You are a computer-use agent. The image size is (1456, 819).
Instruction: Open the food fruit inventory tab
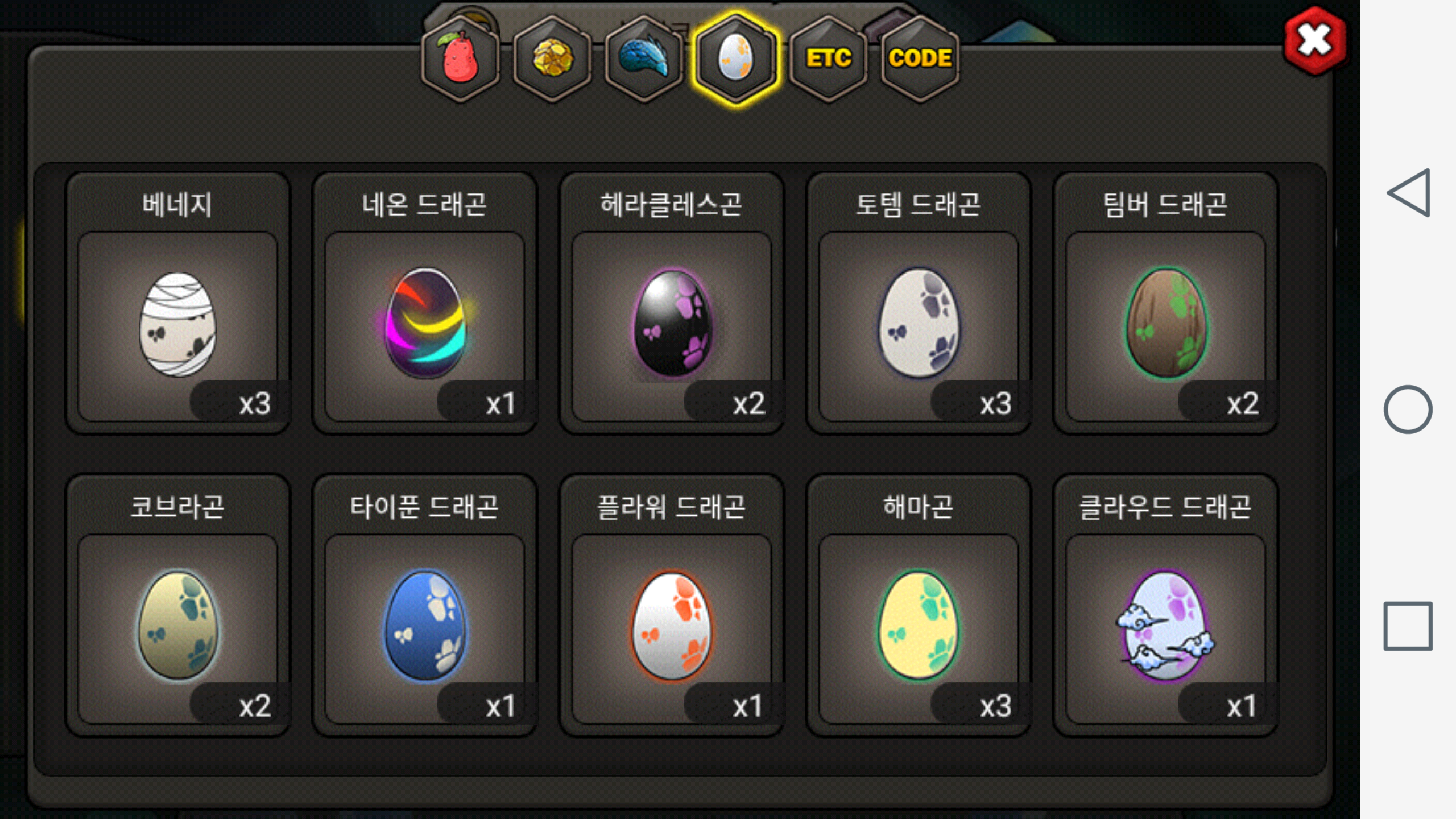point(460,59)
